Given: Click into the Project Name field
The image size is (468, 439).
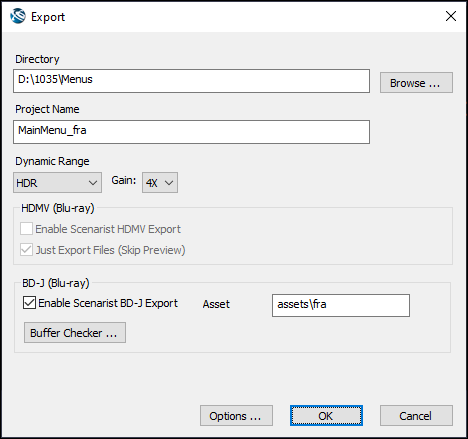Looking at the screenshot, I should pos(191,132).
